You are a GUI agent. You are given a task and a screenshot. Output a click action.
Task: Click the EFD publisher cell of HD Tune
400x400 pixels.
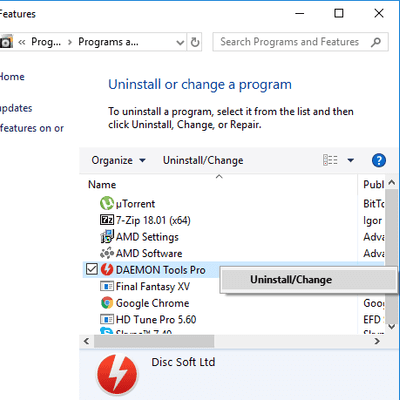(x=373, y=319)
